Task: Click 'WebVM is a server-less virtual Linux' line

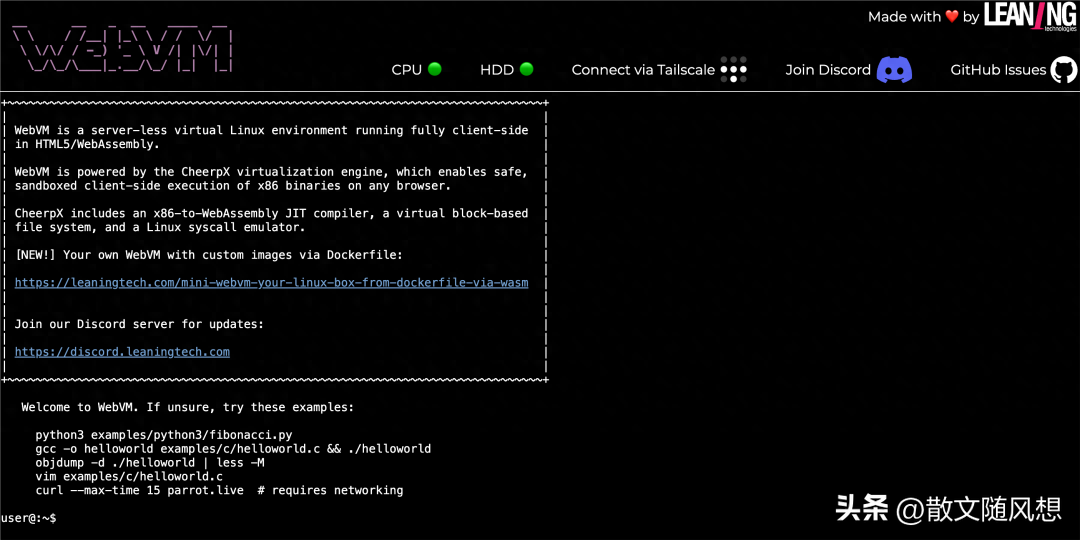Action: tap(271, 130)
